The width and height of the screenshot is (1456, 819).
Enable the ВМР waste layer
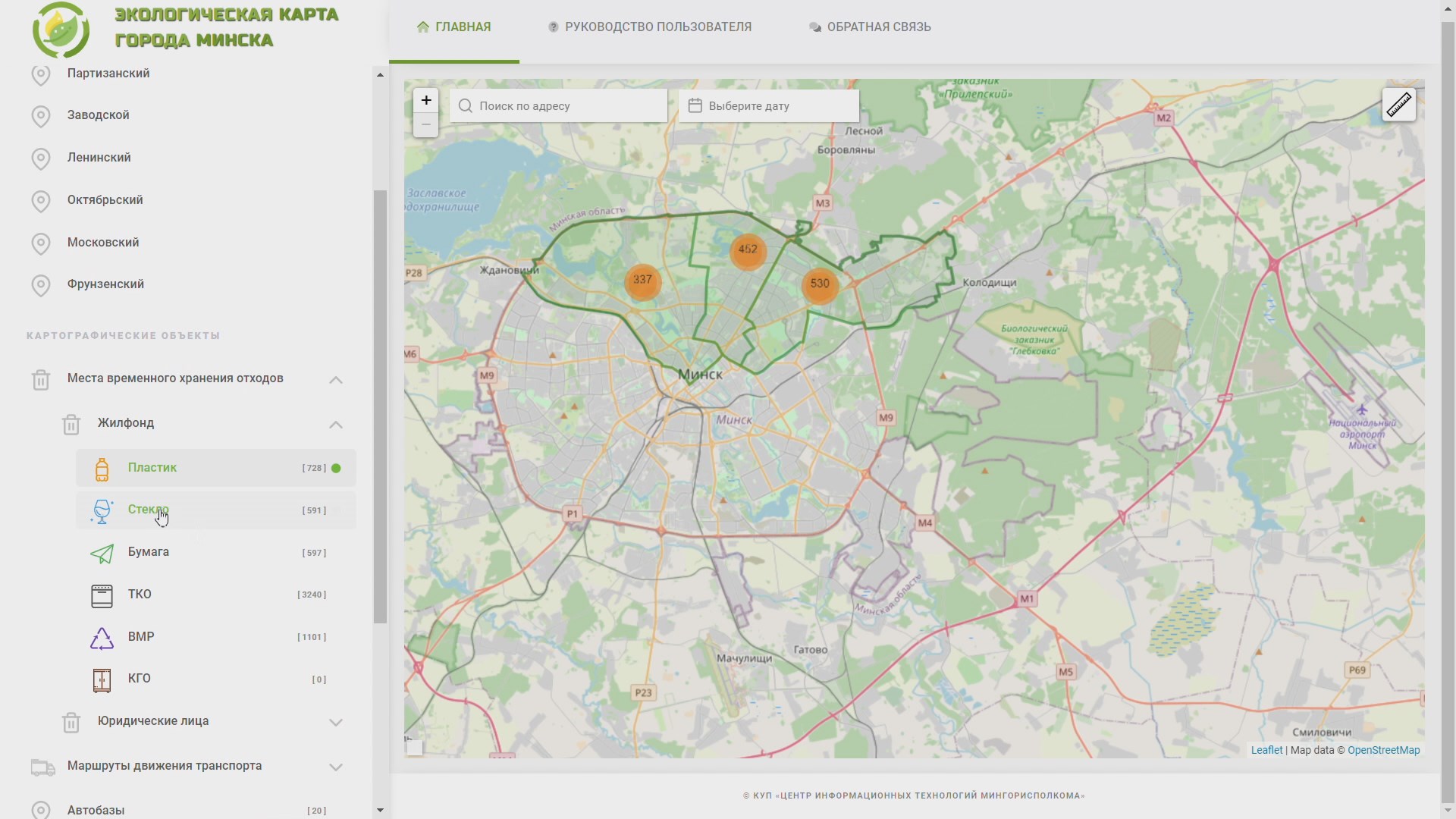[216, 637]
